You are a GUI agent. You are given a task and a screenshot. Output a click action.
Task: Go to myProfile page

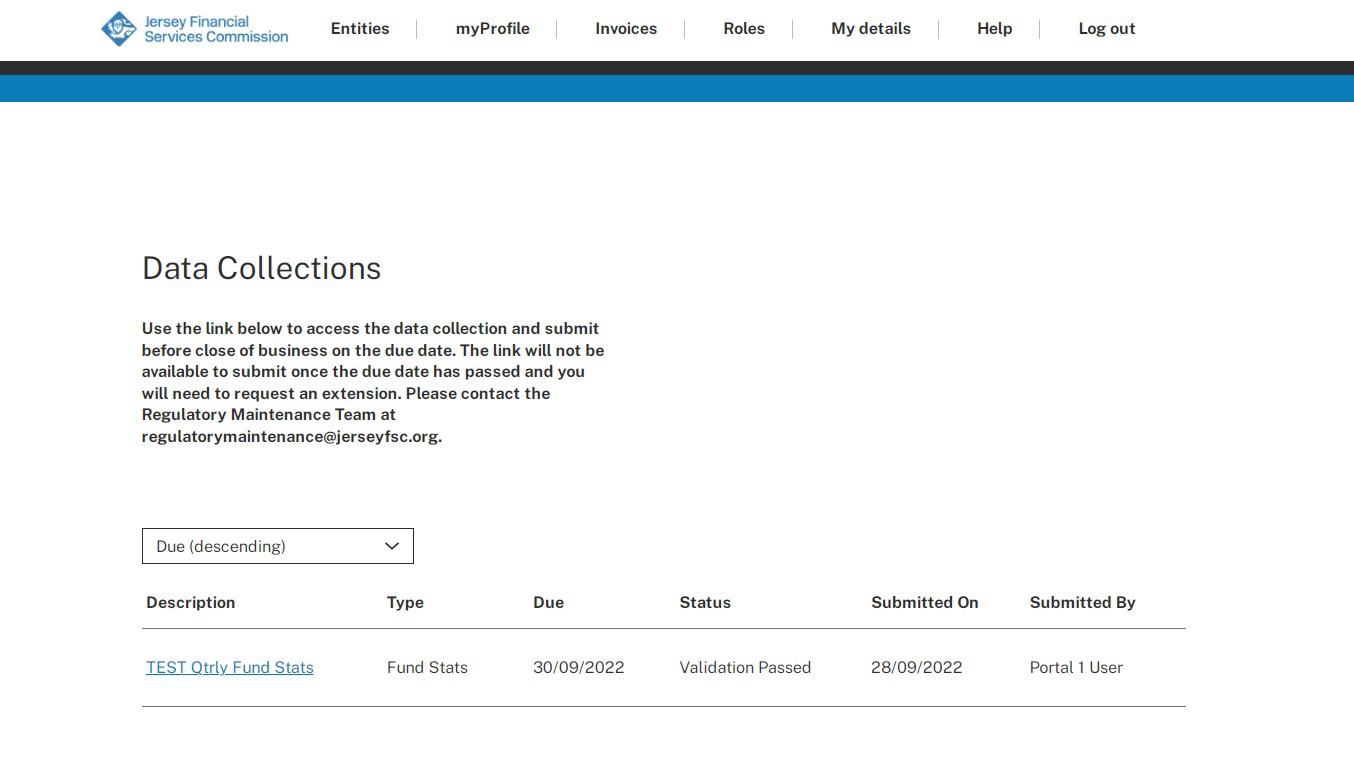[492, 29]
